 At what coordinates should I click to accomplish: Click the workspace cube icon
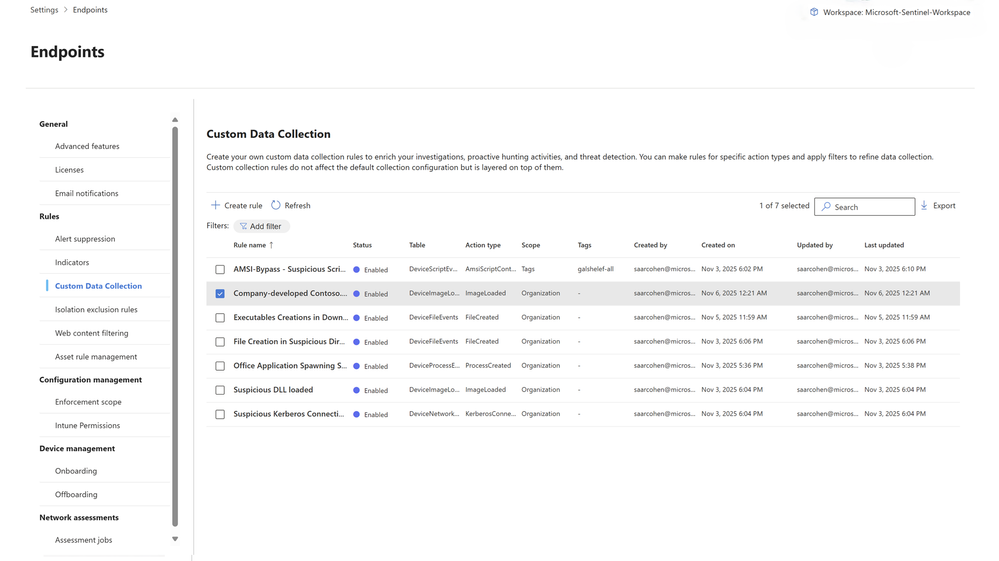click(x=814, y=12)
